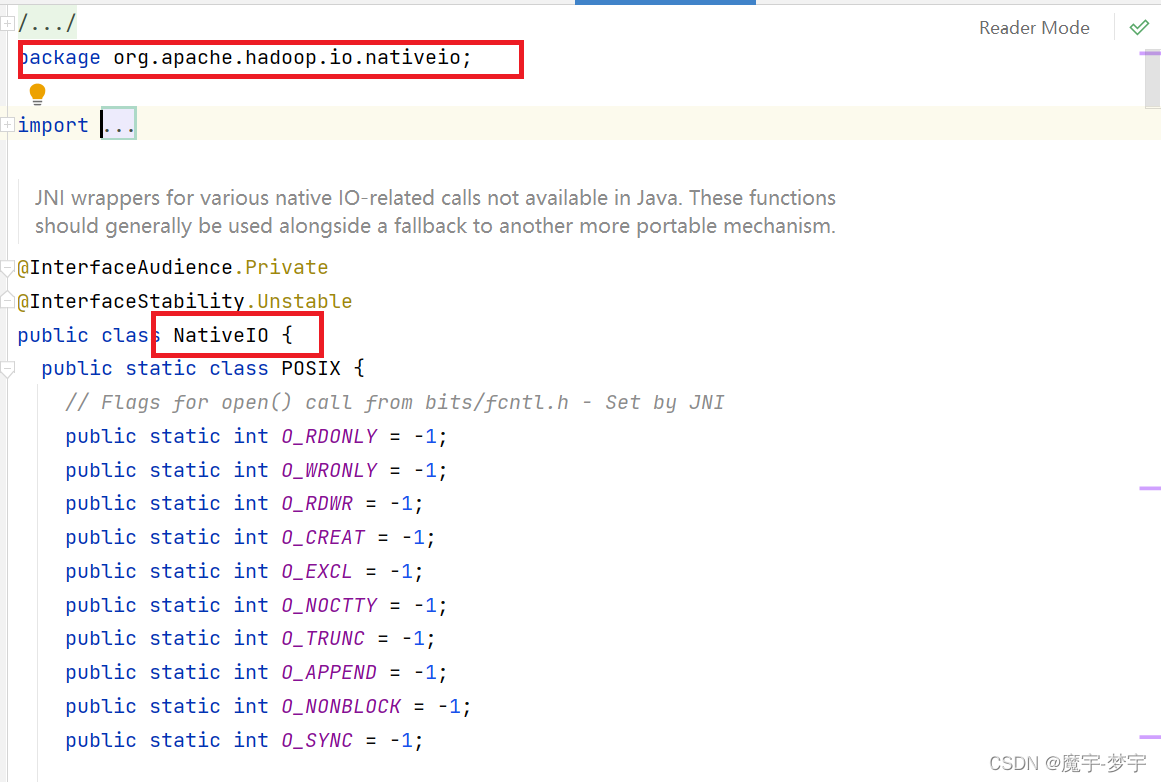The height and width of the screenshot is (782, 1161).
Task: Click the Reader Mode label
Action: click(x=1035, y=27)
